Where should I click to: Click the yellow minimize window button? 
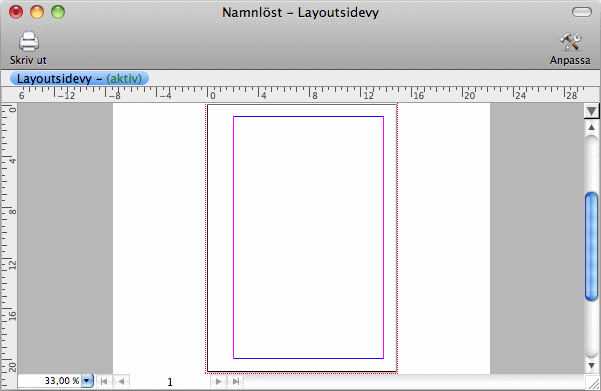(x=37, y=12)
